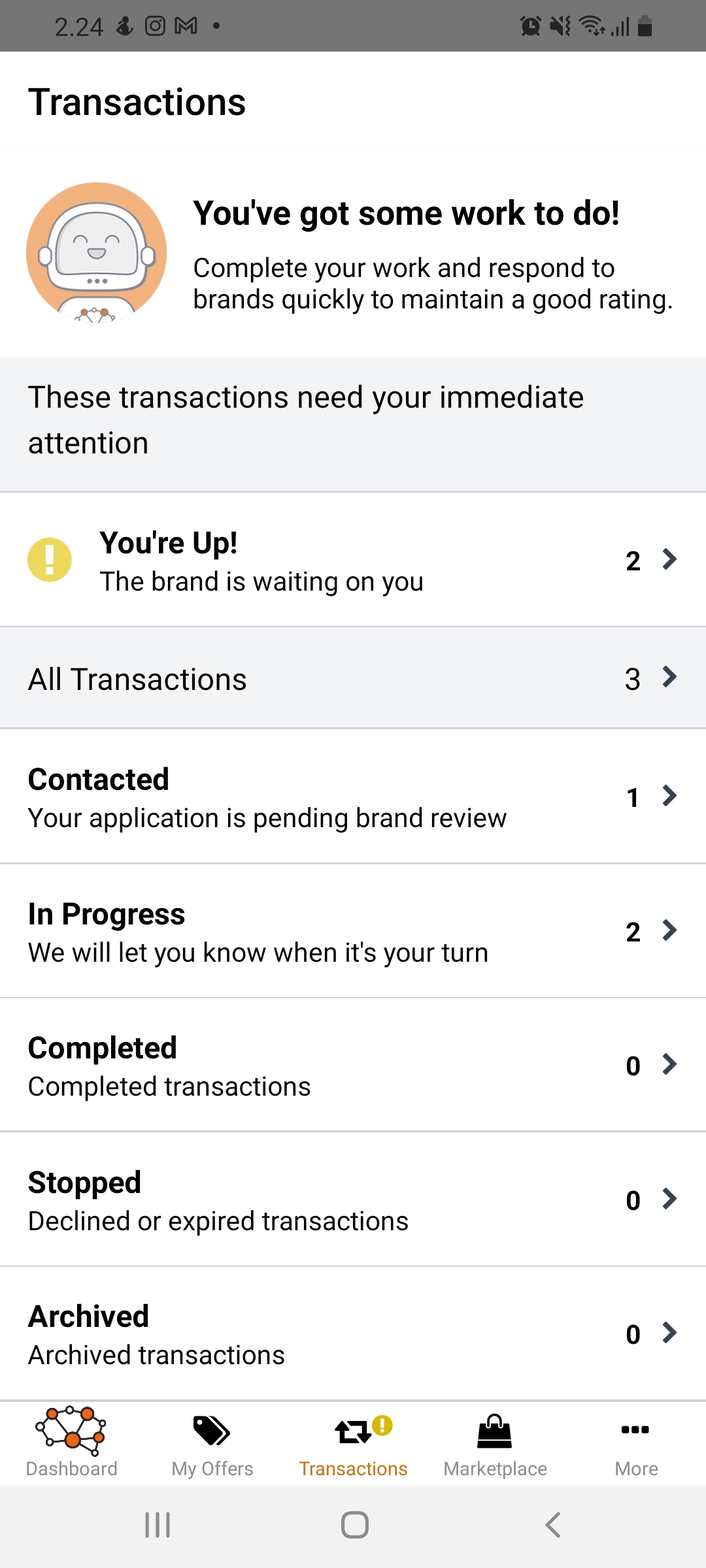Open the Contacted row chevron
The image size is (706, 1568).
(669, 796)
